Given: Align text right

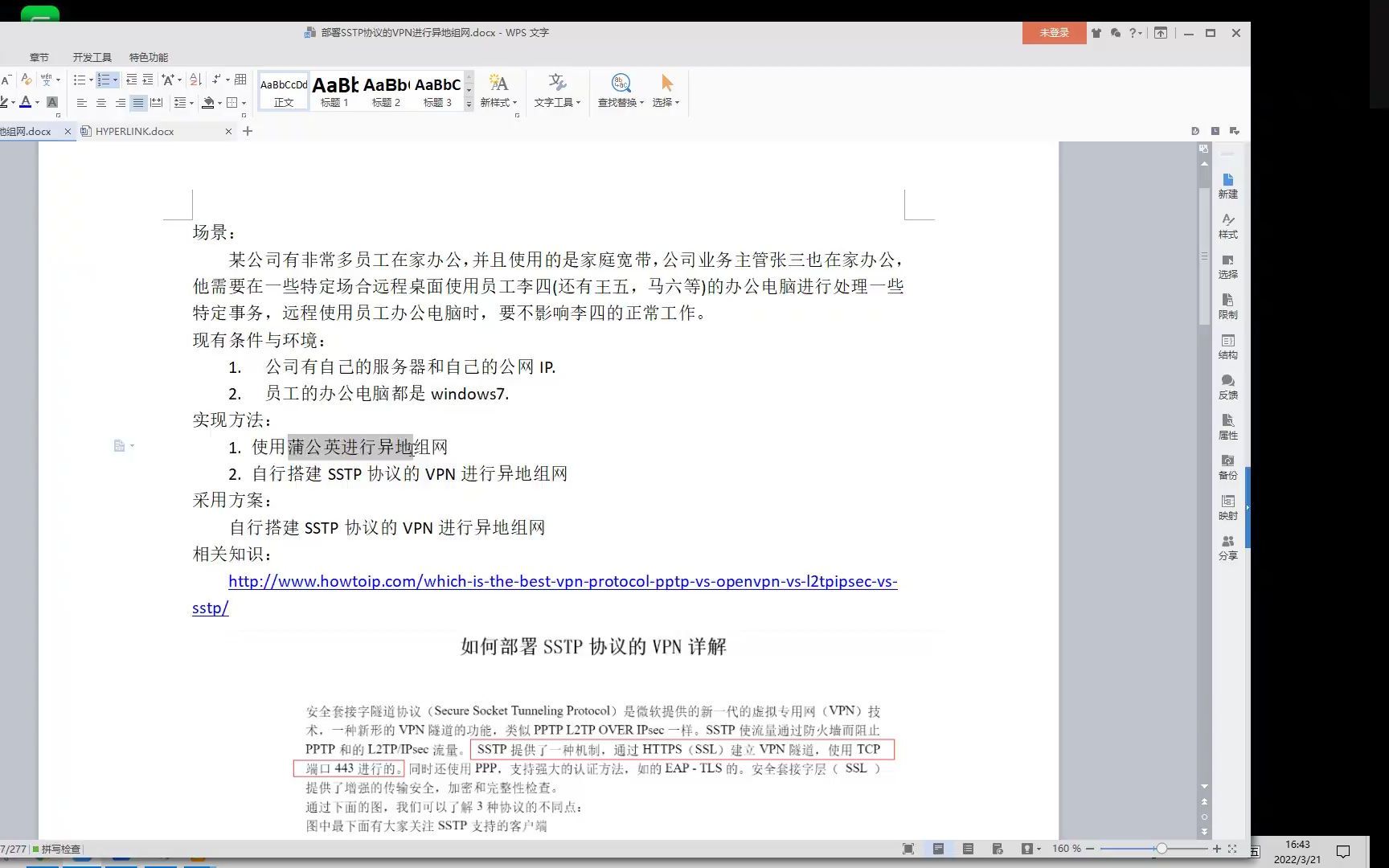Looking at the screenshot, I should point(120,103).
